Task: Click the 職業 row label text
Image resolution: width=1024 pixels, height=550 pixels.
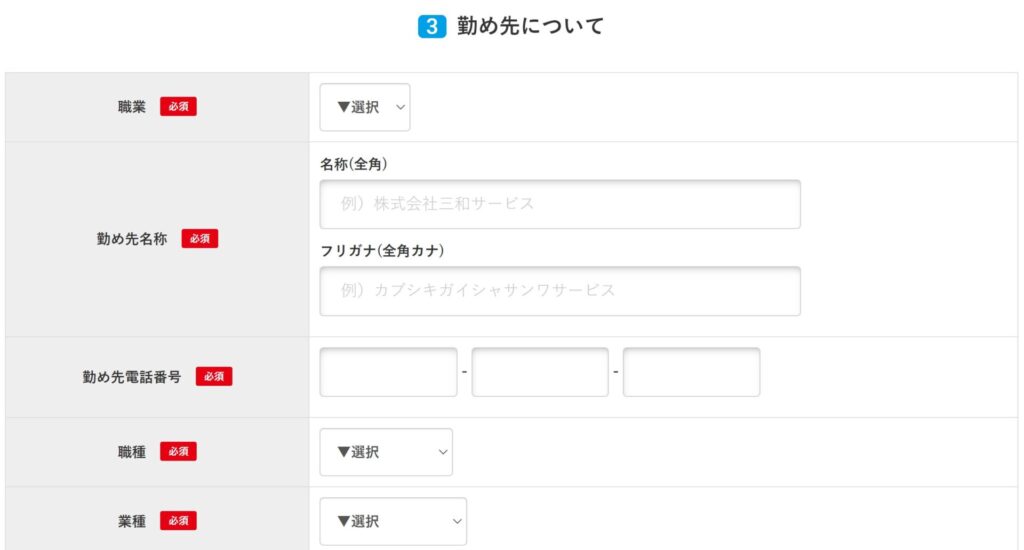Action: 132,107
